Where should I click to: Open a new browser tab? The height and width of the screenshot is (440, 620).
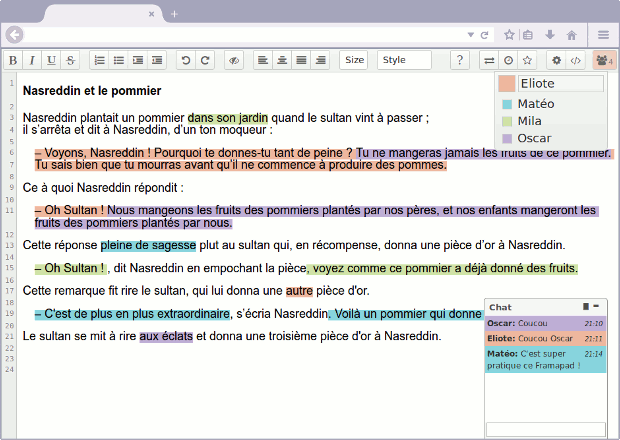[x=174, y=14]
